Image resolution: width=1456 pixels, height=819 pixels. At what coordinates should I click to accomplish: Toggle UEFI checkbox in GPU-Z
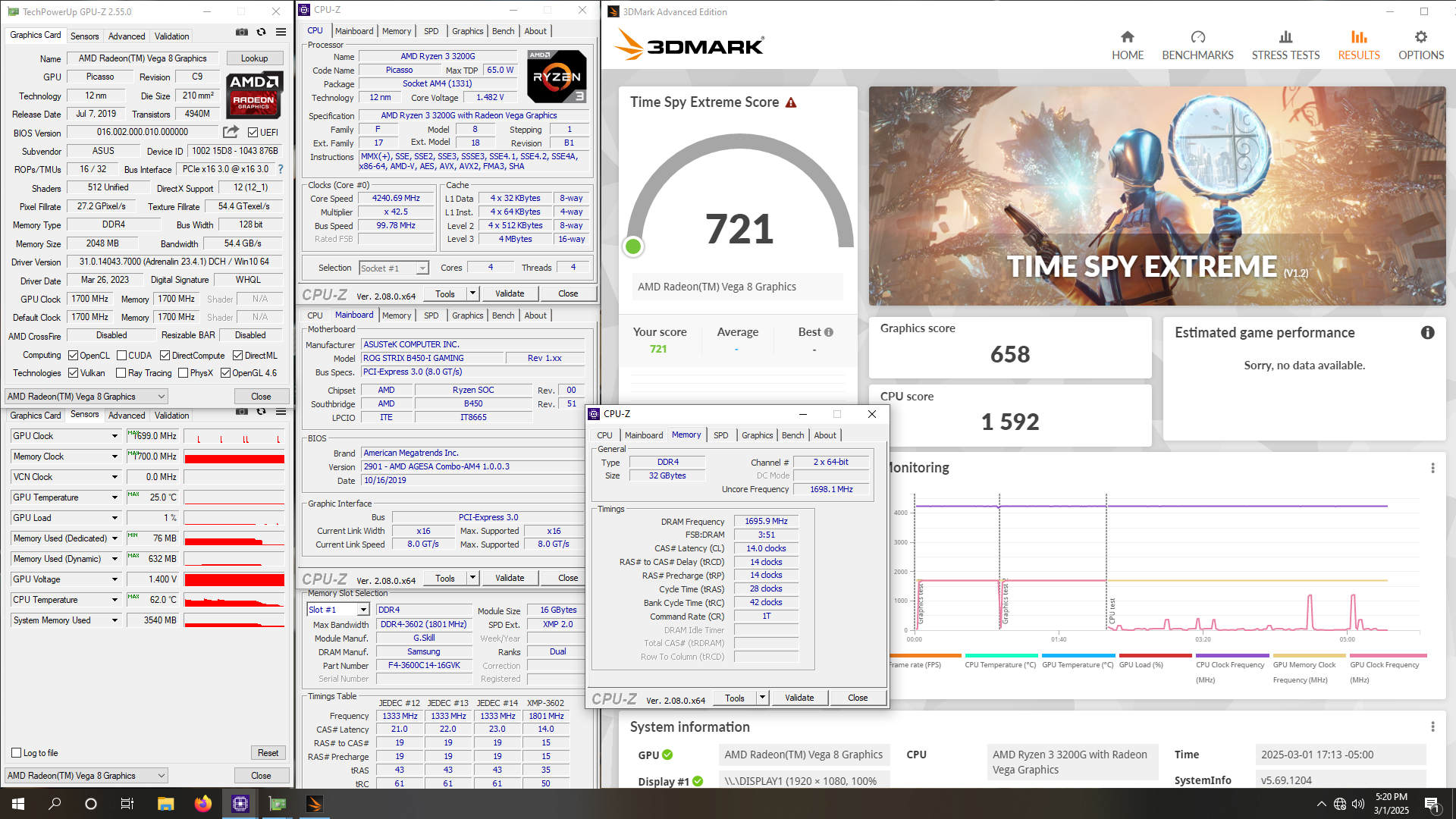[x=253, y=132]
